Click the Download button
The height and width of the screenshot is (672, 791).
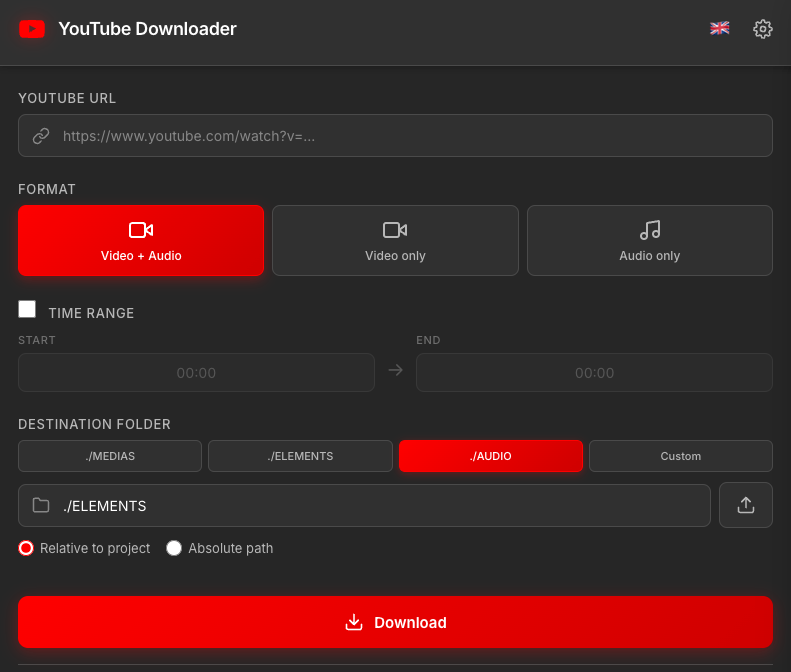coord(395,622)
